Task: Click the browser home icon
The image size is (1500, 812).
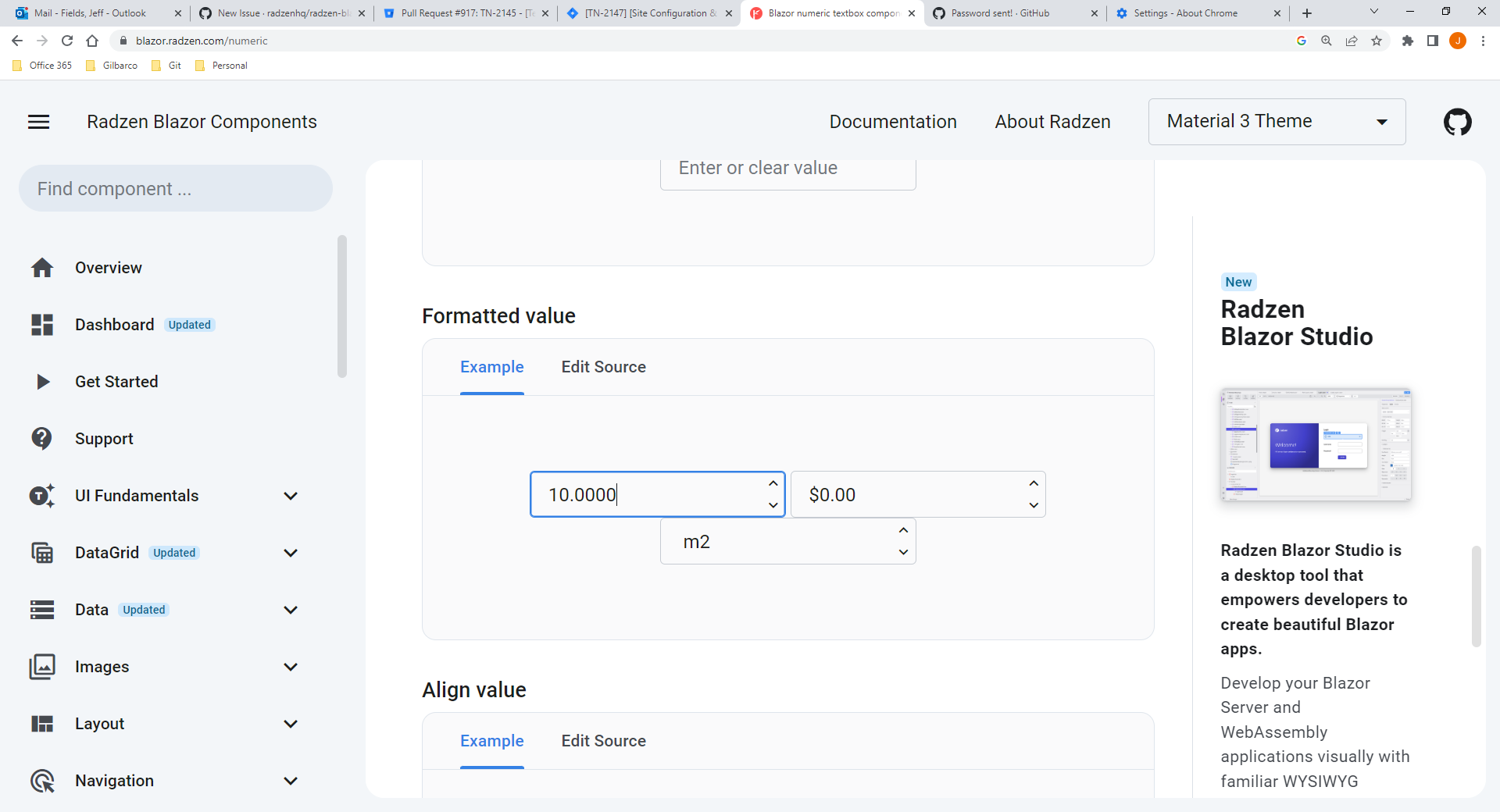Action: pos(92,41)
